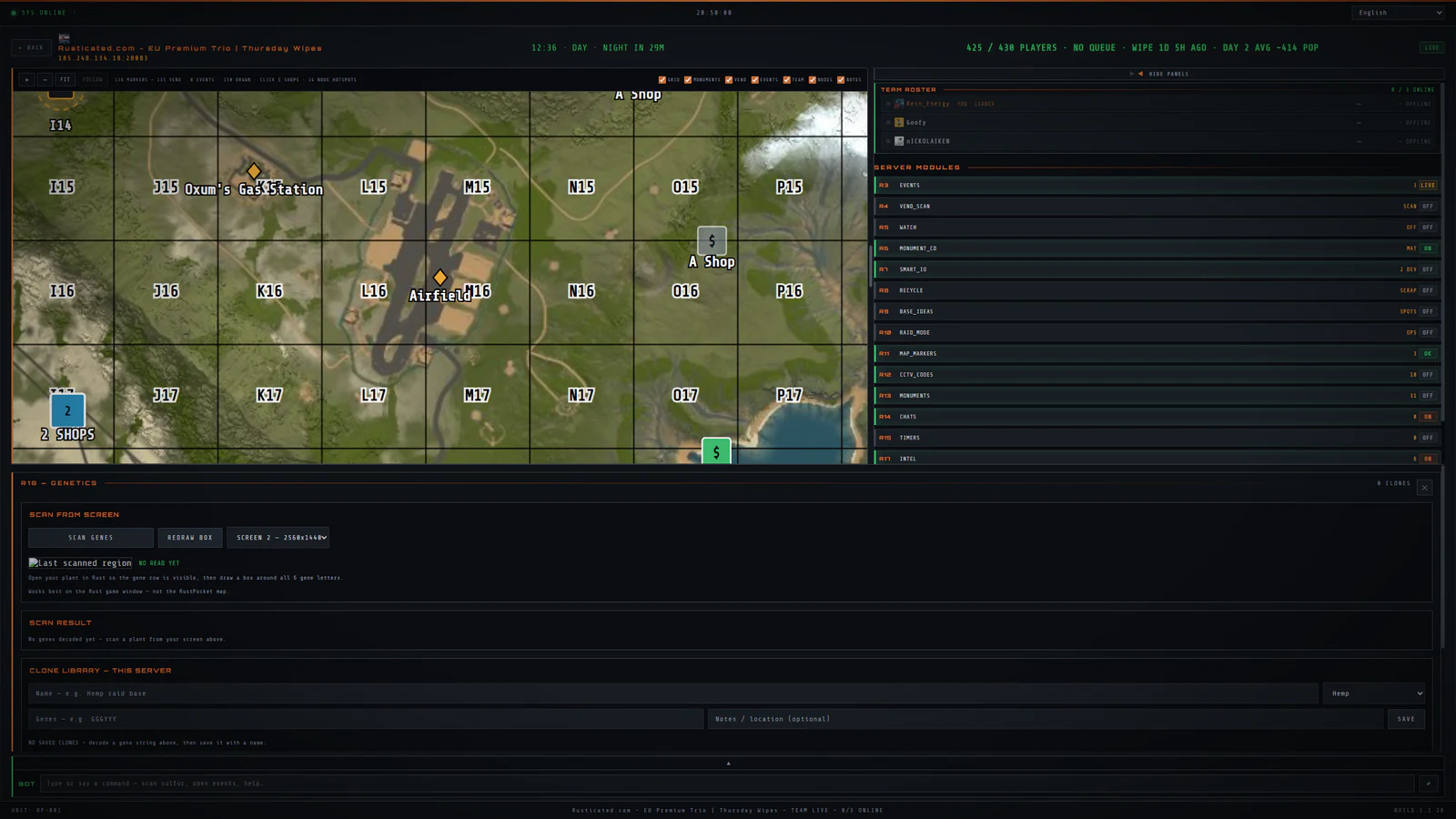1456x819 pixels.
Task: Toggle the Nodes map checkbox
Action: pyautogui.click(x=812, y=80)
